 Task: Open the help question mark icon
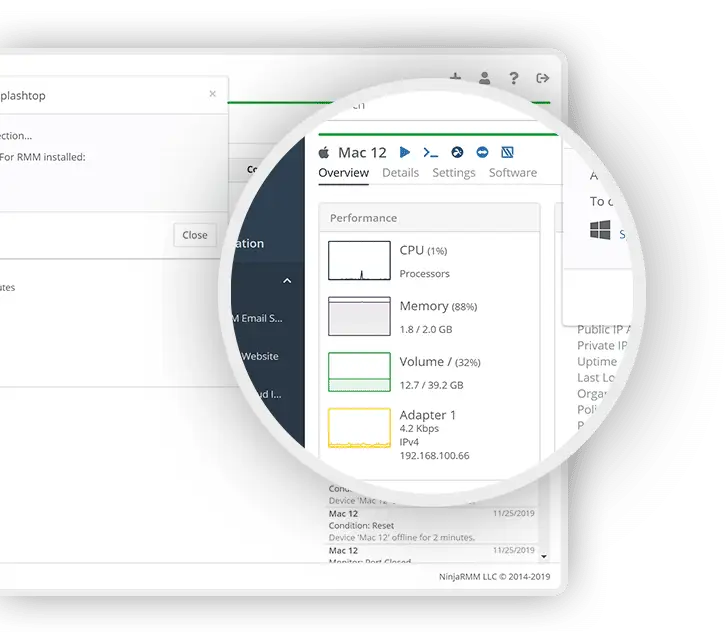click(513, 78)
